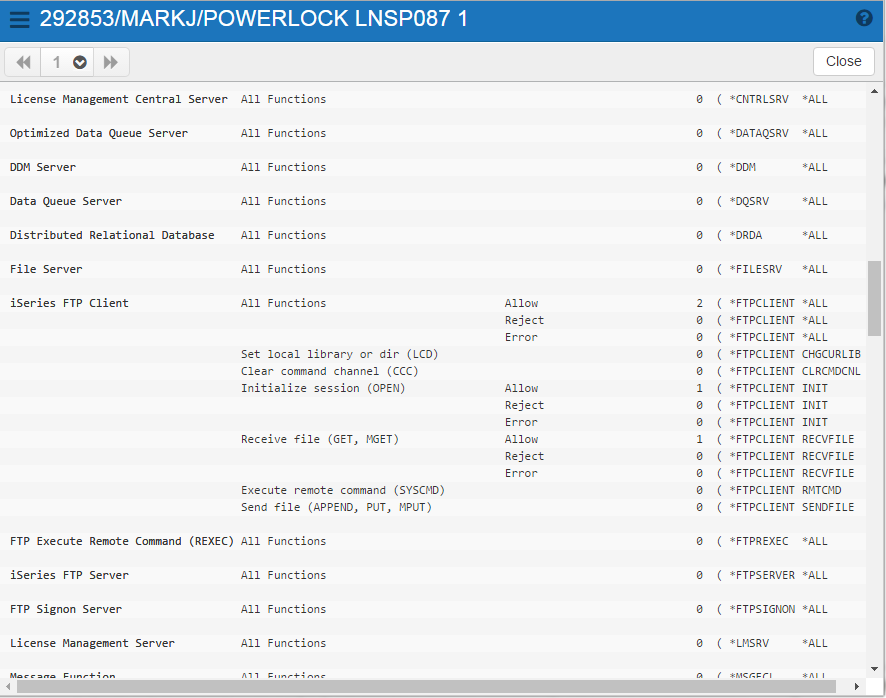Go to previous page with rewind arrows
Viewport: 886px width, 698px height.
click(23, 62)
